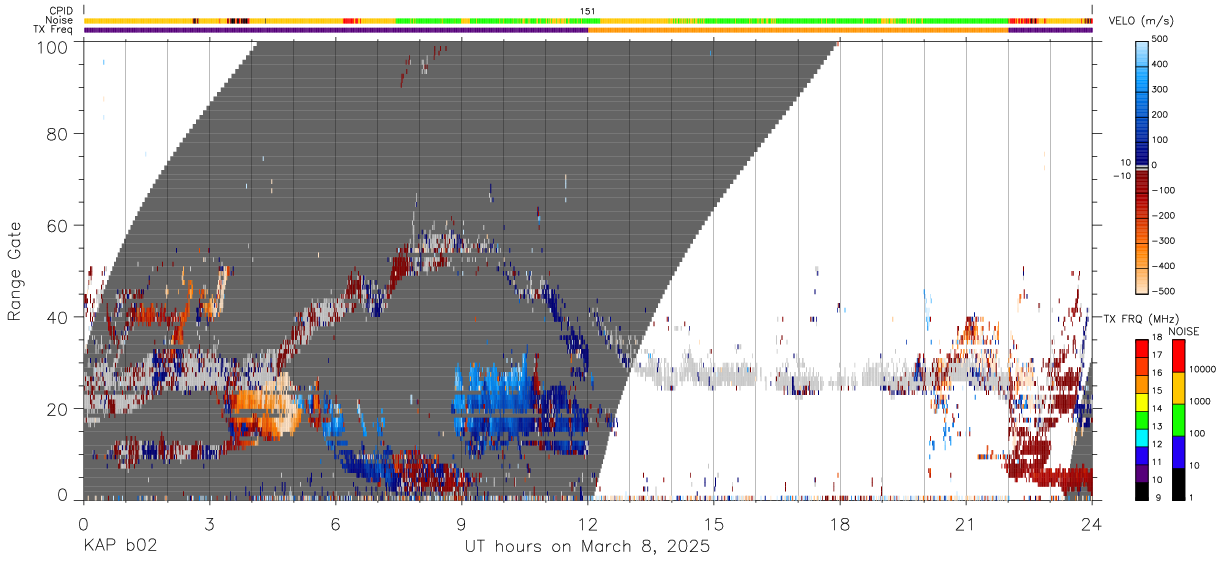Select the 1 label on NOISE legend

click(1193, 498)
